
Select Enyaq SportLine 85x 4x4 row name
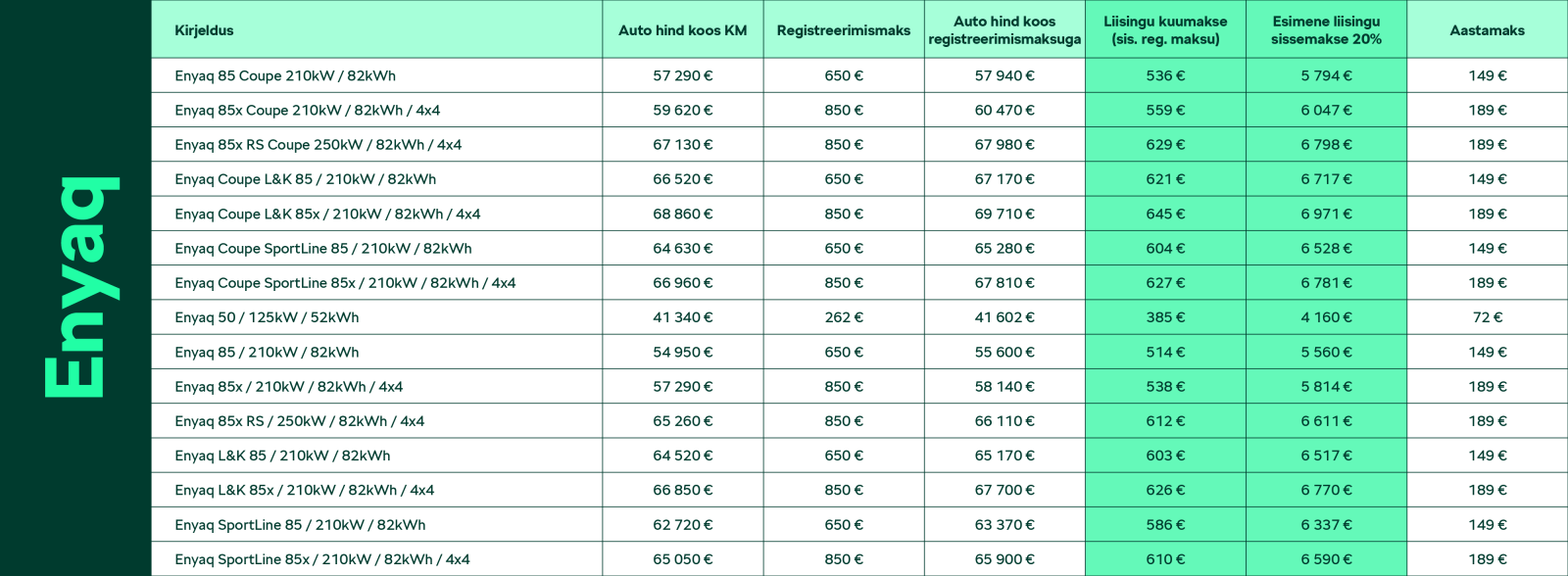(x=321, y=559)
